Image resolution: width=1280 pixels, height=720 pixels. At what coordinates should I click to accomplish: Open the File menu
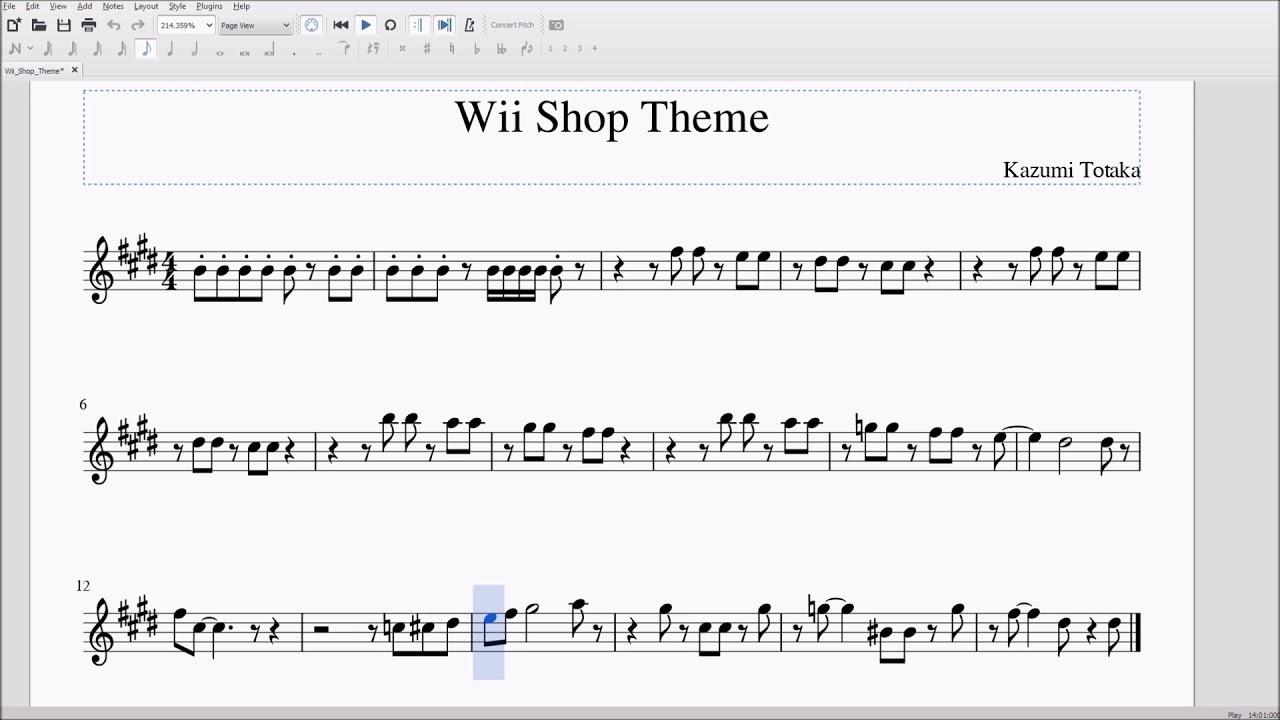click(x=9, y=6)
